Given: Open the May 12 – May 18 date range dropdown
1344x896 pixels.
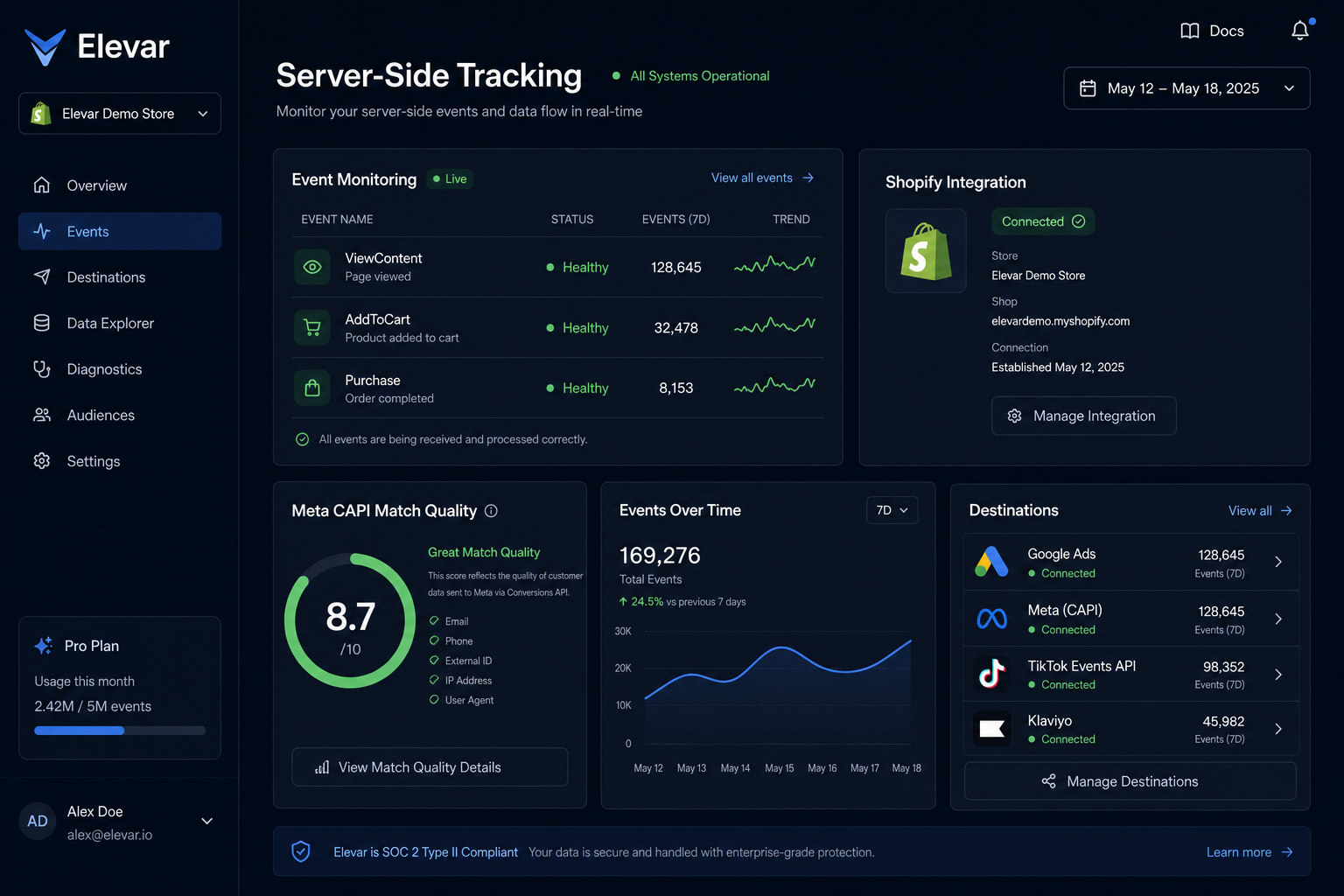Looking at the screenshot, I should click(x=1186, y=88).
